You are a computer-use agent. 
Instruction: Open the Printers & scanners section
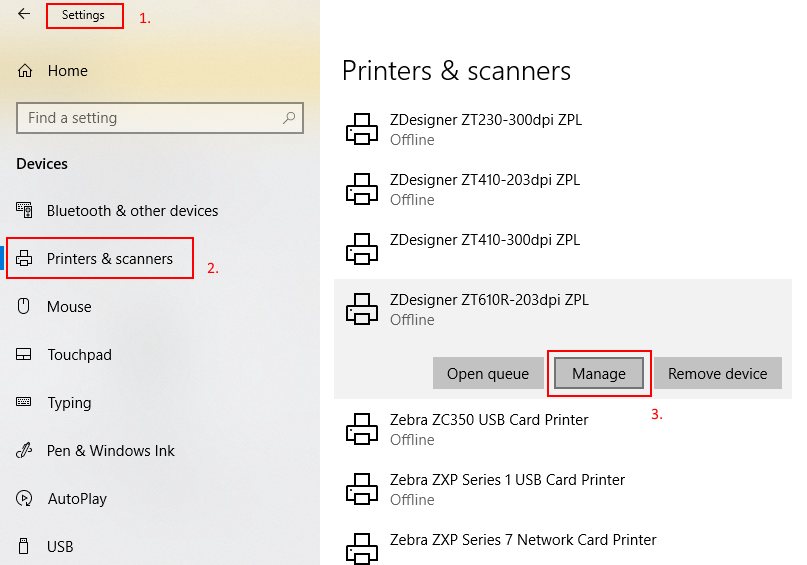[x=109, y=259]
